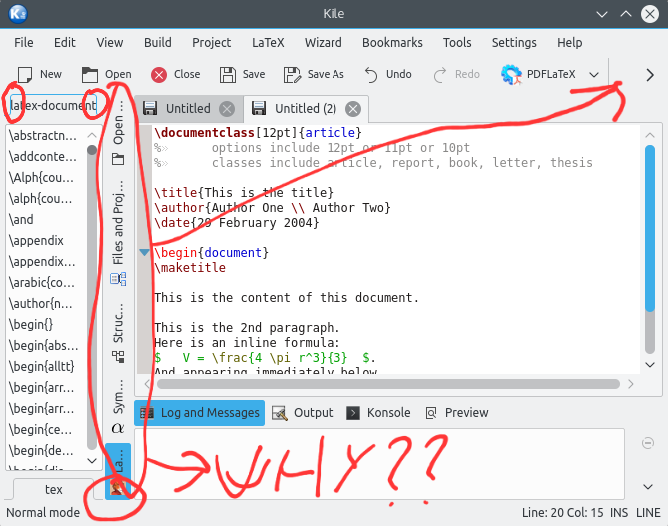Open the LaTeX menu

tap(268, 43)
